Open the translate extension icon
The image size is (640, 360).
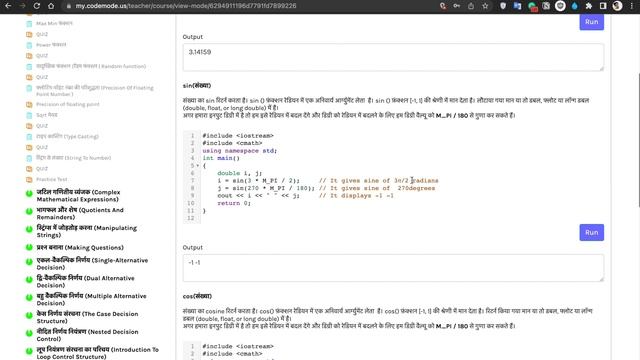coord(517,6)
